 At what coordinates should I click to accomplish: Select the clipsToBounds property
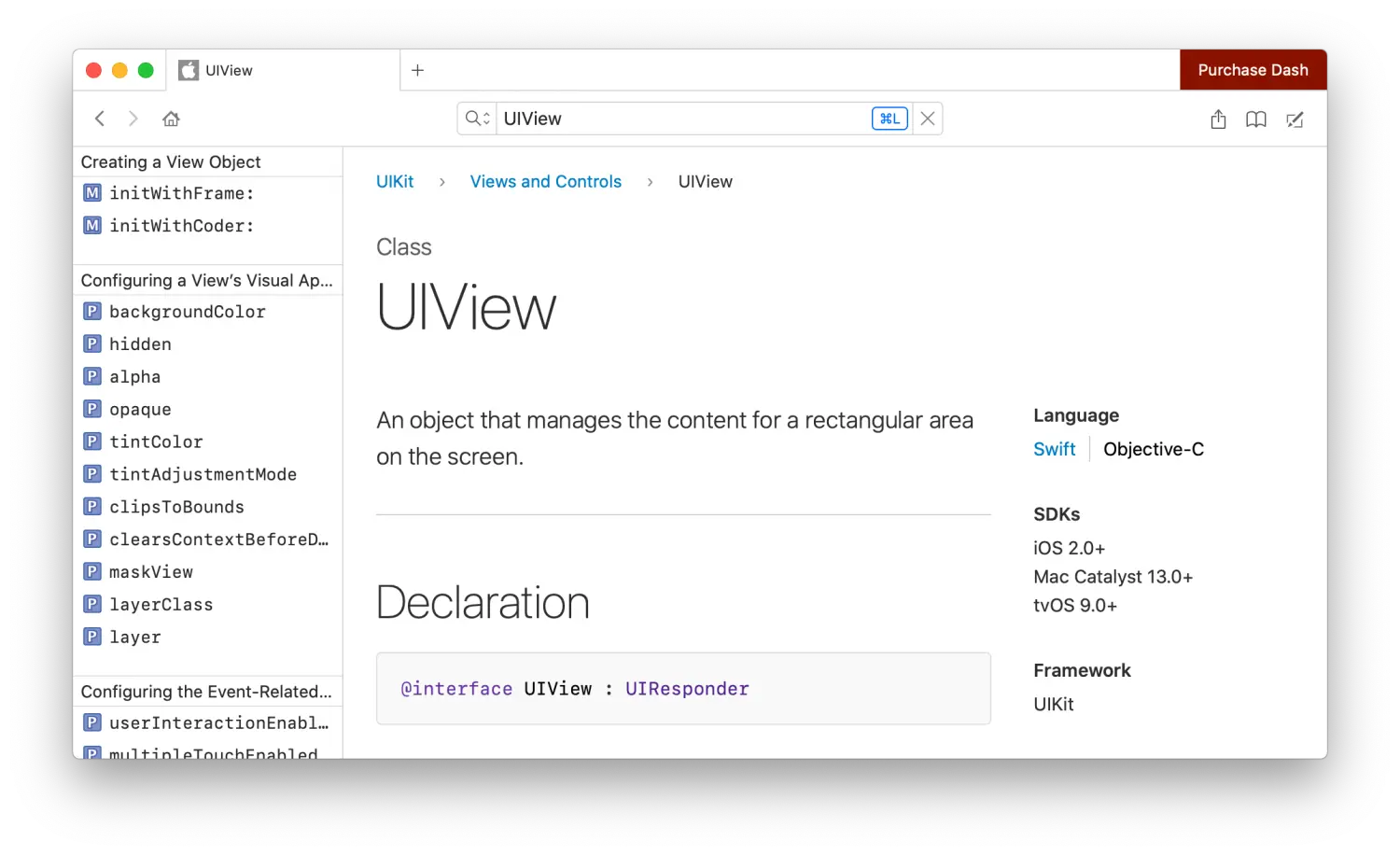207,507
